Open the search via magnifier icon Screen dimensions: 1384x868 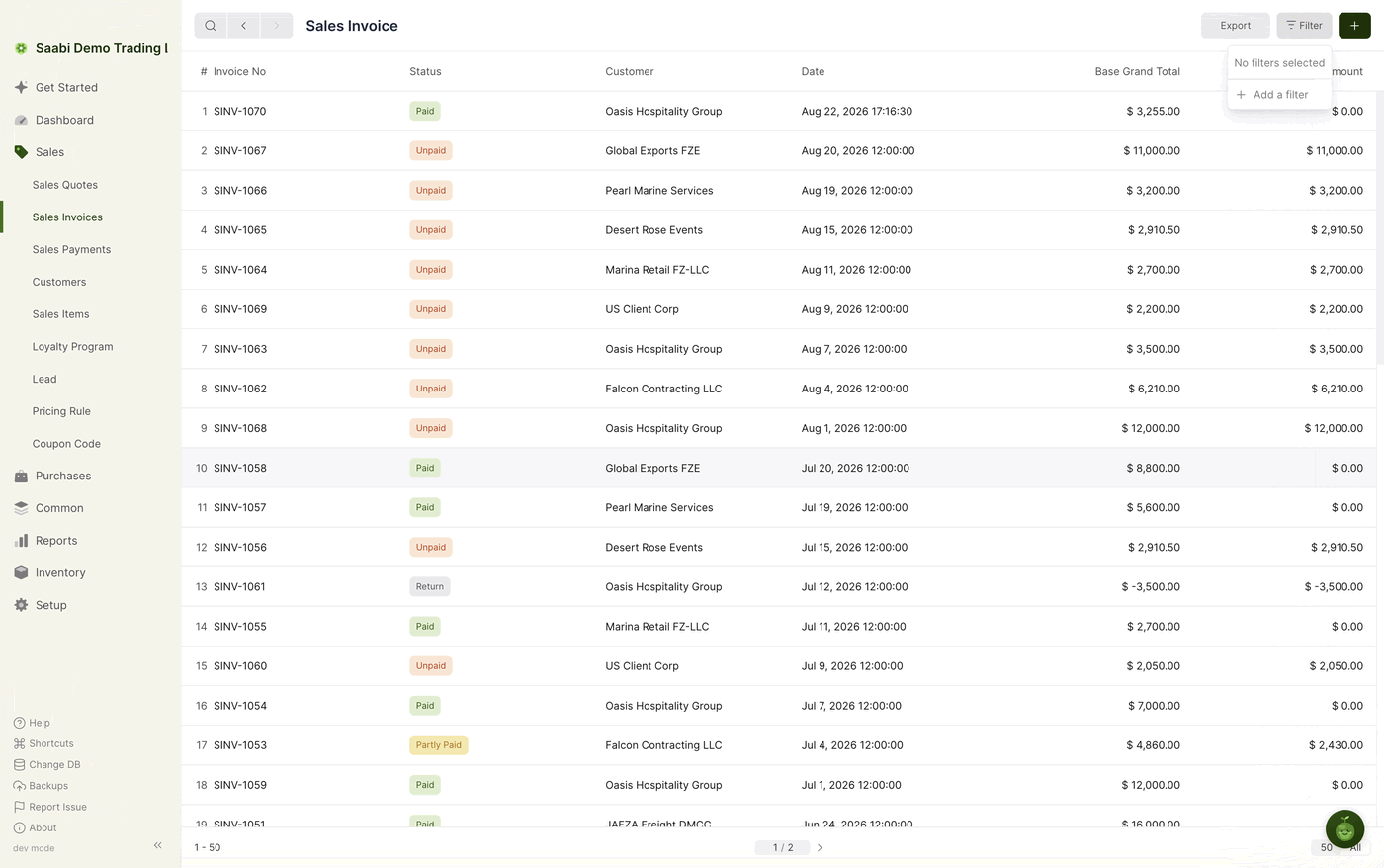211,26
